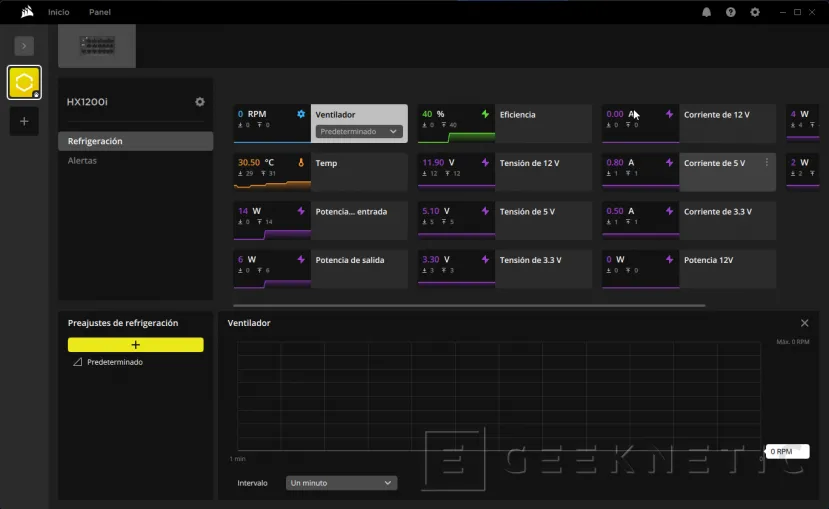The height and width of the screenshot is (509, 829).
Task: Click the 0 RPM tag on graph
Action: click(787, 451)
